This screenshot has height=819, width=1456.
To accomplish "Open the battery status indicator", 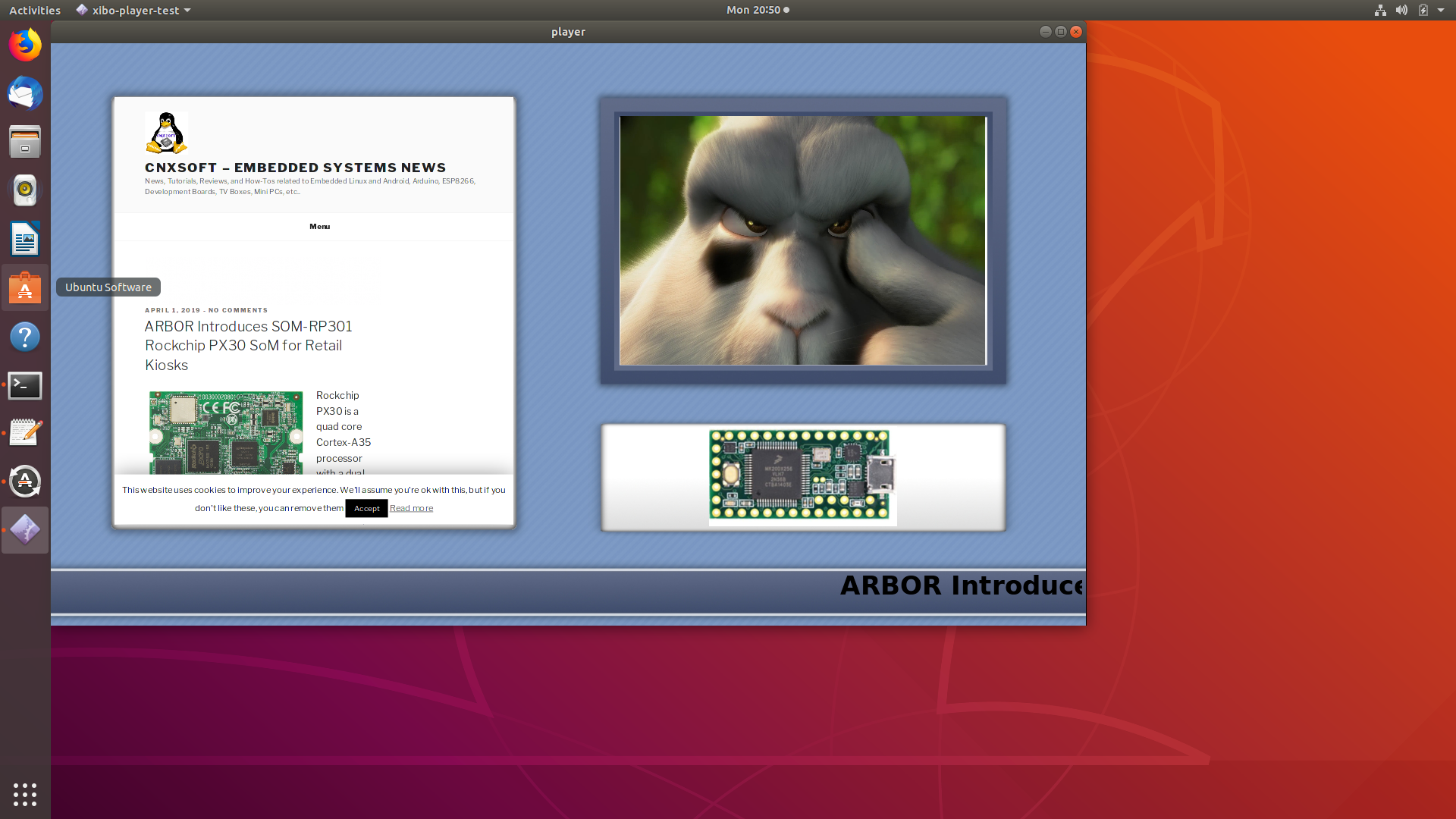I will click(1423, 10).
